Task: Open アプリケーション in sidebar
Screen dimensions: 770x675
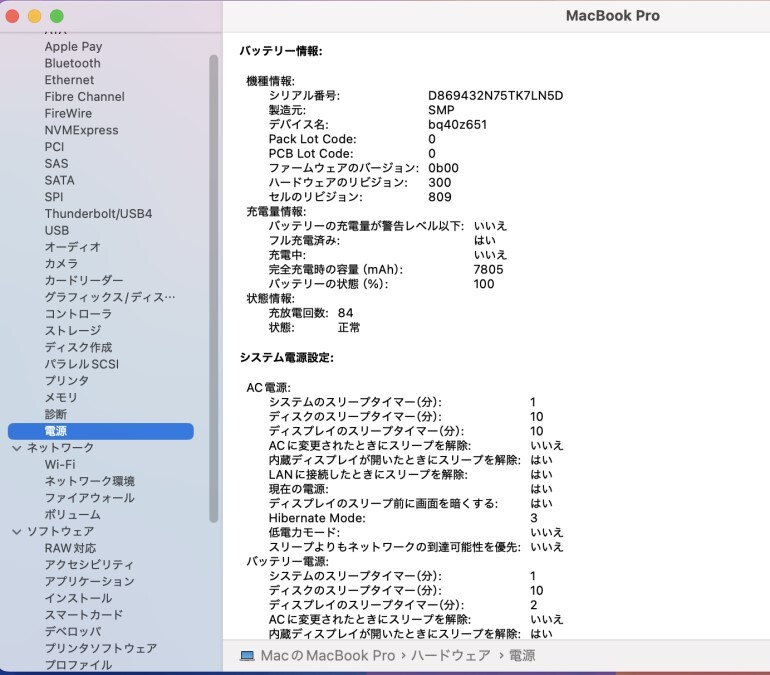Action: [x=89, y=581]
